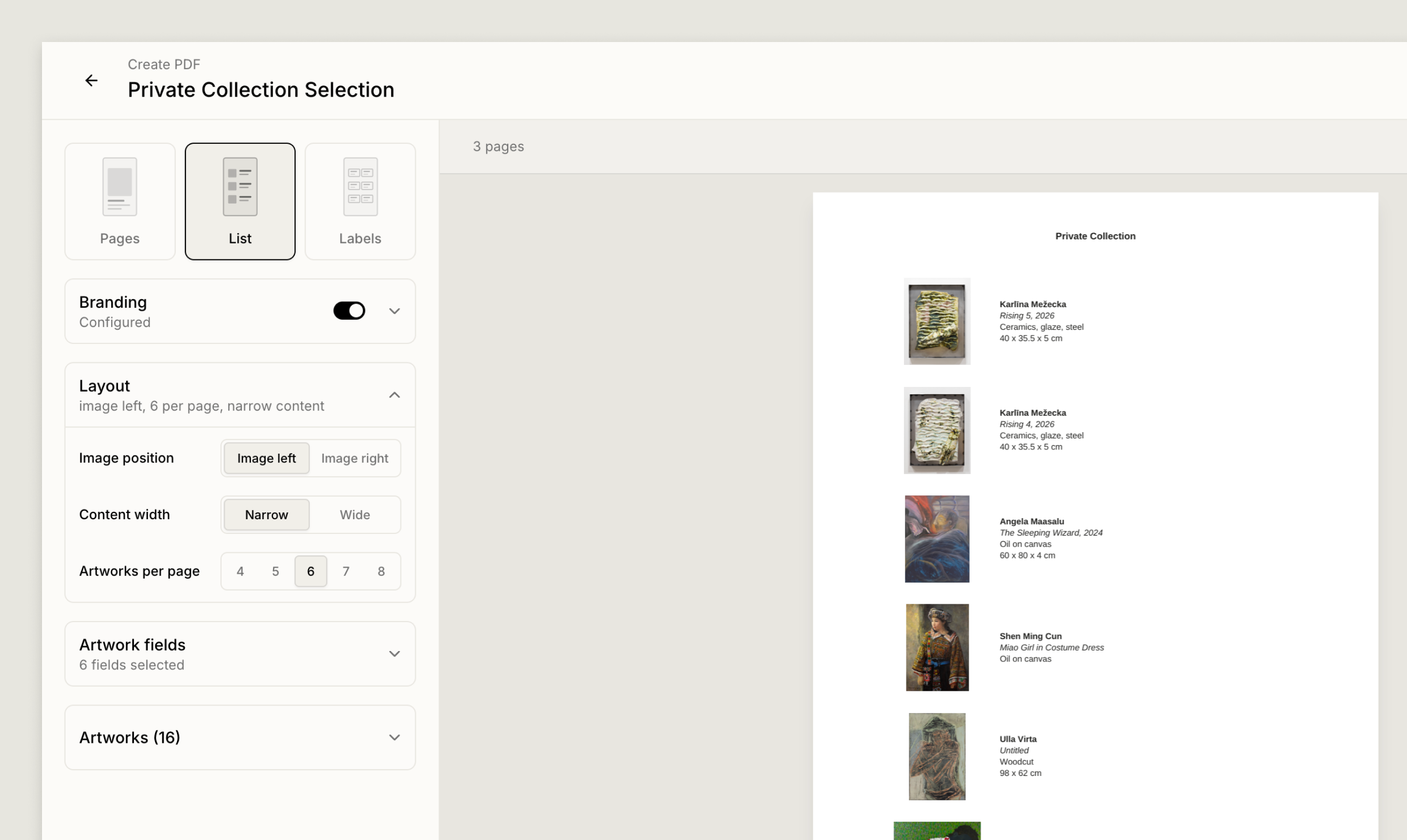This screenshot has height=840, width=1407.
Task: Click 'Rising 5, 2026' title text
Action: pyautogui.click(x=1027, y=316)
